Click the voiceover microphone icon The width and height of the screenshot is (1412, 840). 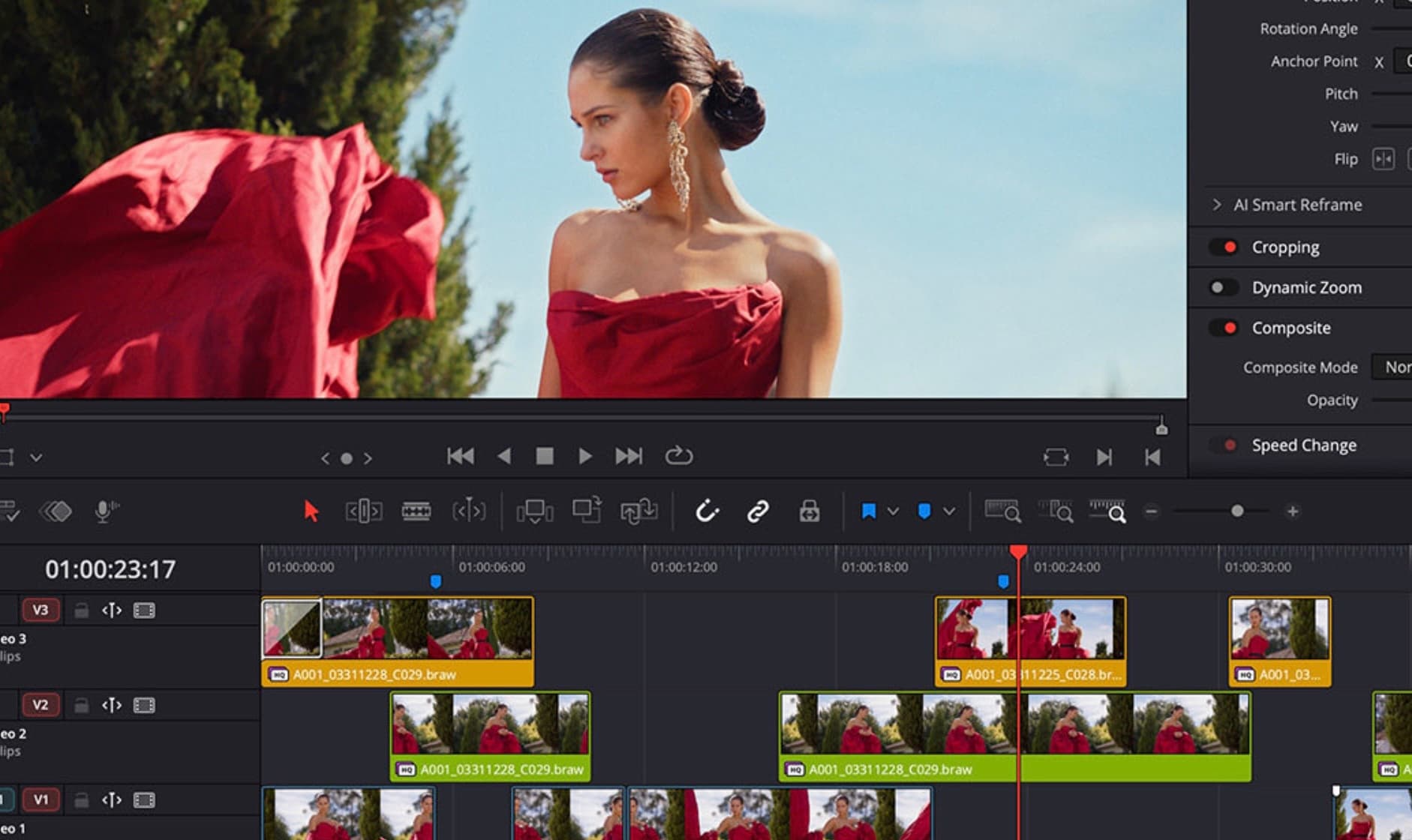click(x=107, y=511)
